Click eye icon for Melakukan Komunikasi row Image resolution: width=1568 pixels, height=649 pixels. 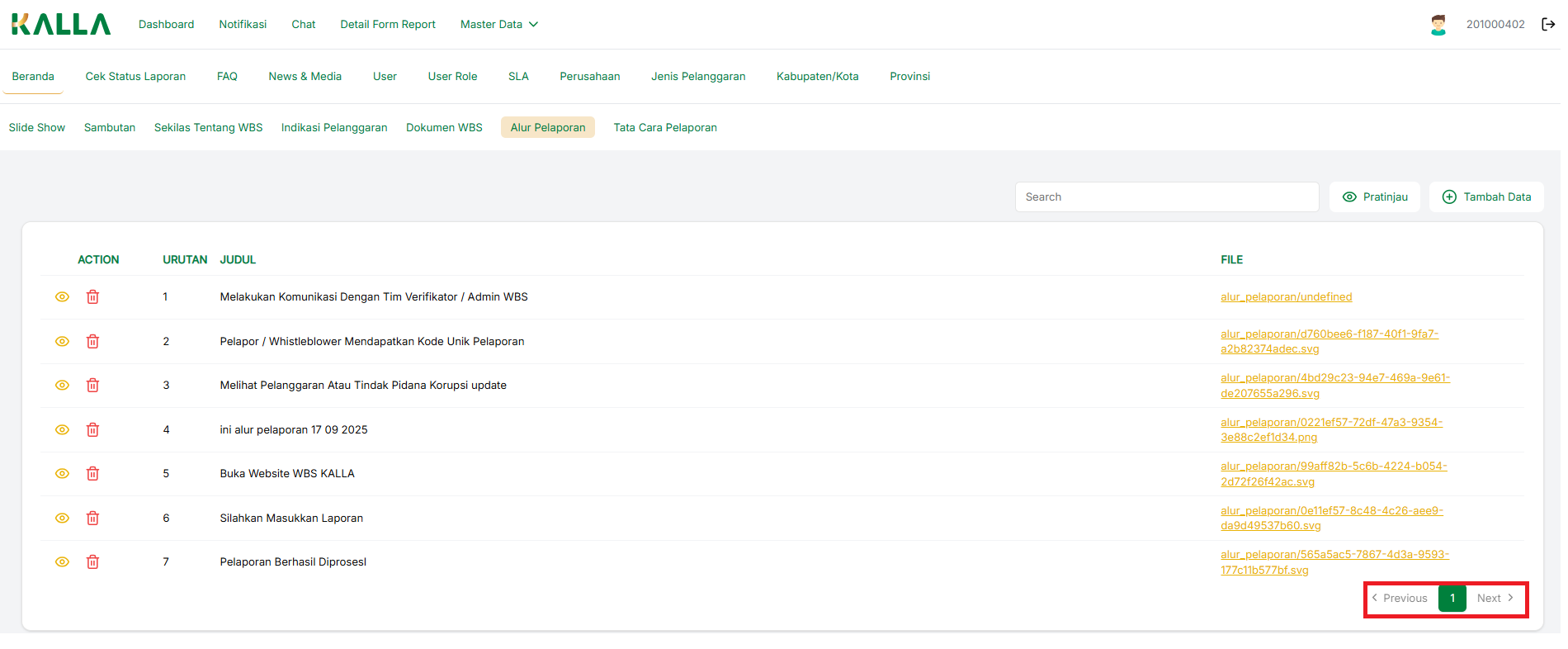pos(62,297)
